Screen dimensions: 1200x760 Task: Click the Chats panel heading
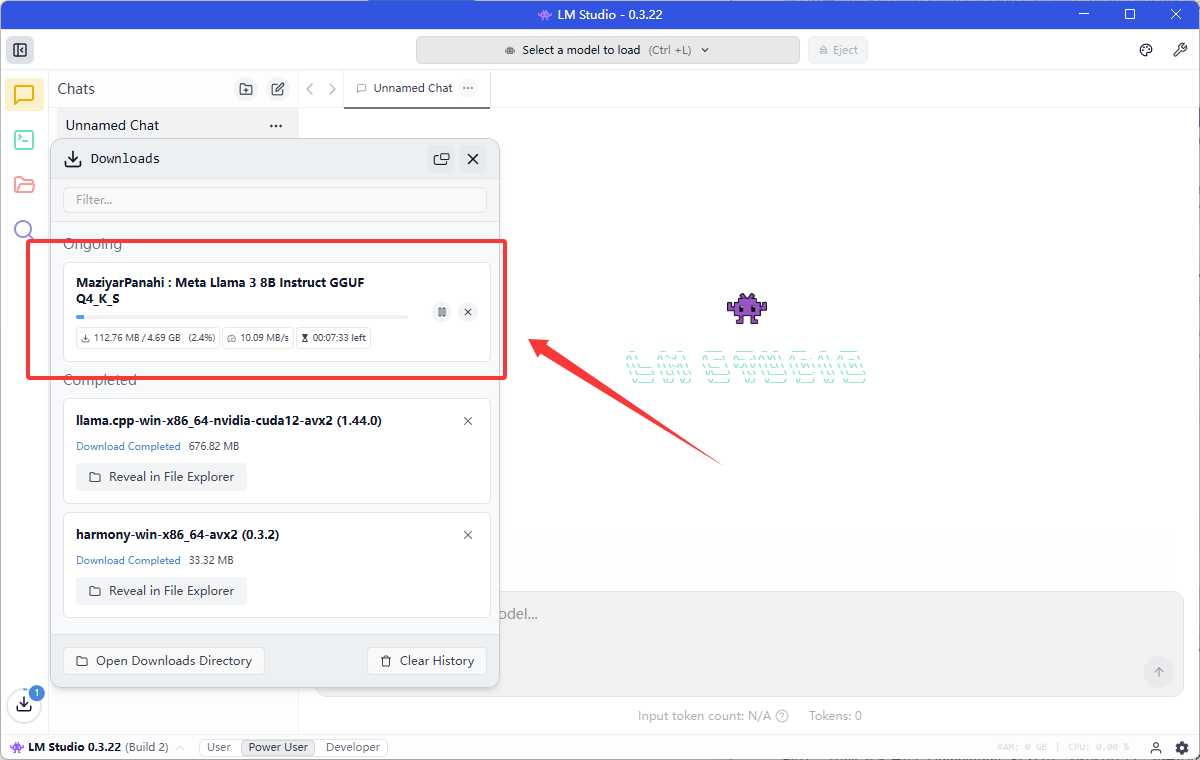pyautogui.click(x=76, y=89)
